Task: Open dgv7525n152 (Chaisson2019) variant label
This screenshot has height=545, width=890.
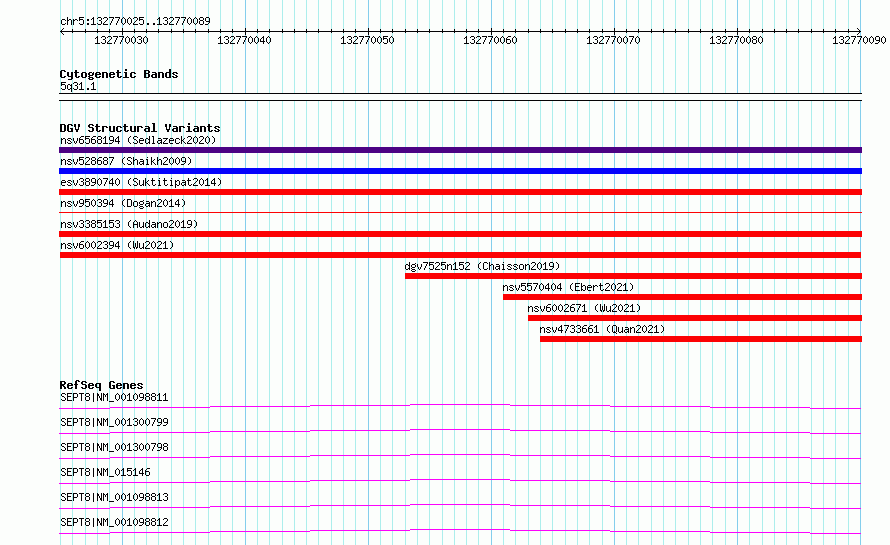Action: pyautogui.click(x=482, y=266)
